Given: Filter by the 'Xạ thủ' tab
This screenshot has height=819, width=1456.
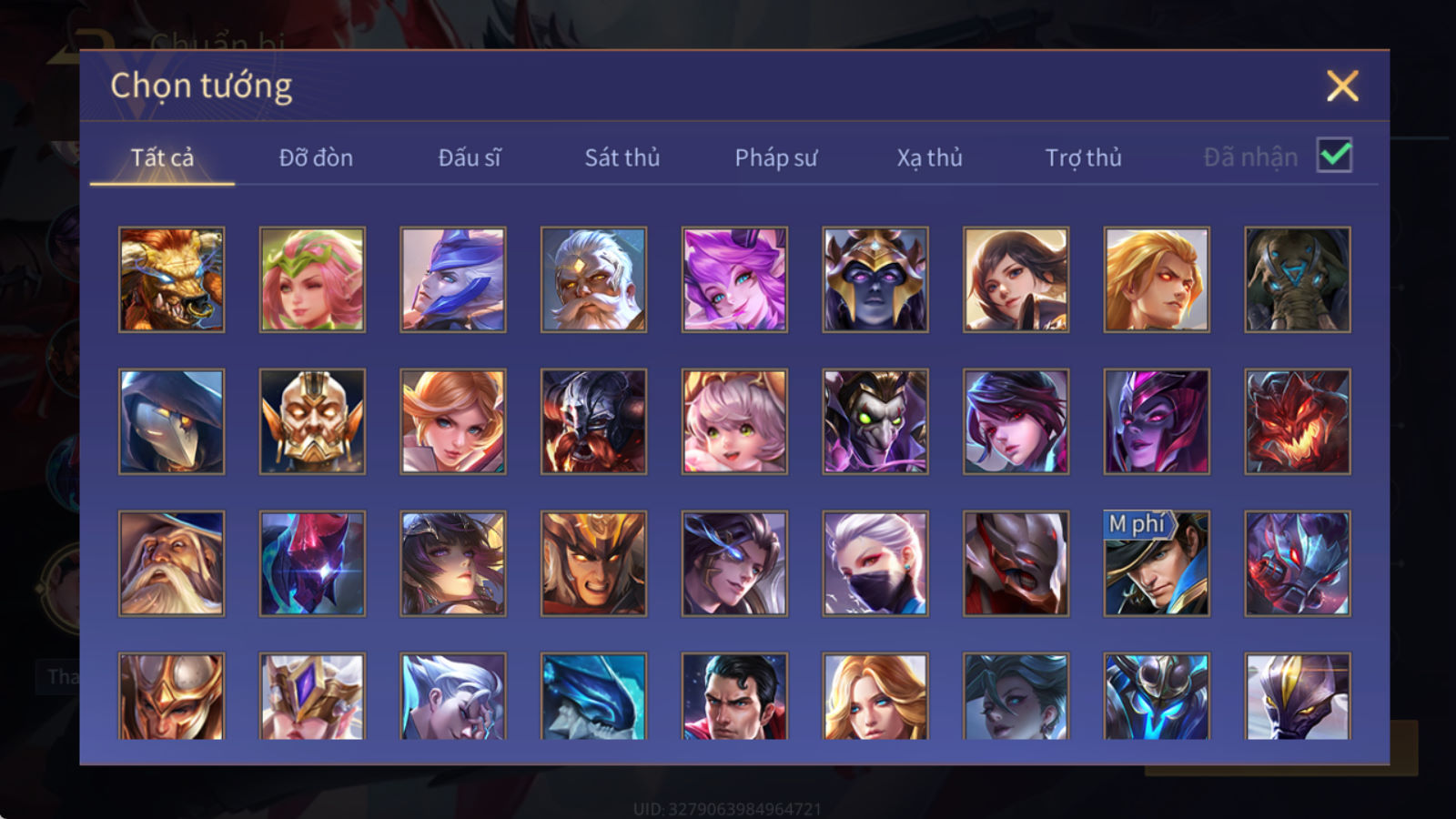Looking at the screenshot, I should click(930, 157).
